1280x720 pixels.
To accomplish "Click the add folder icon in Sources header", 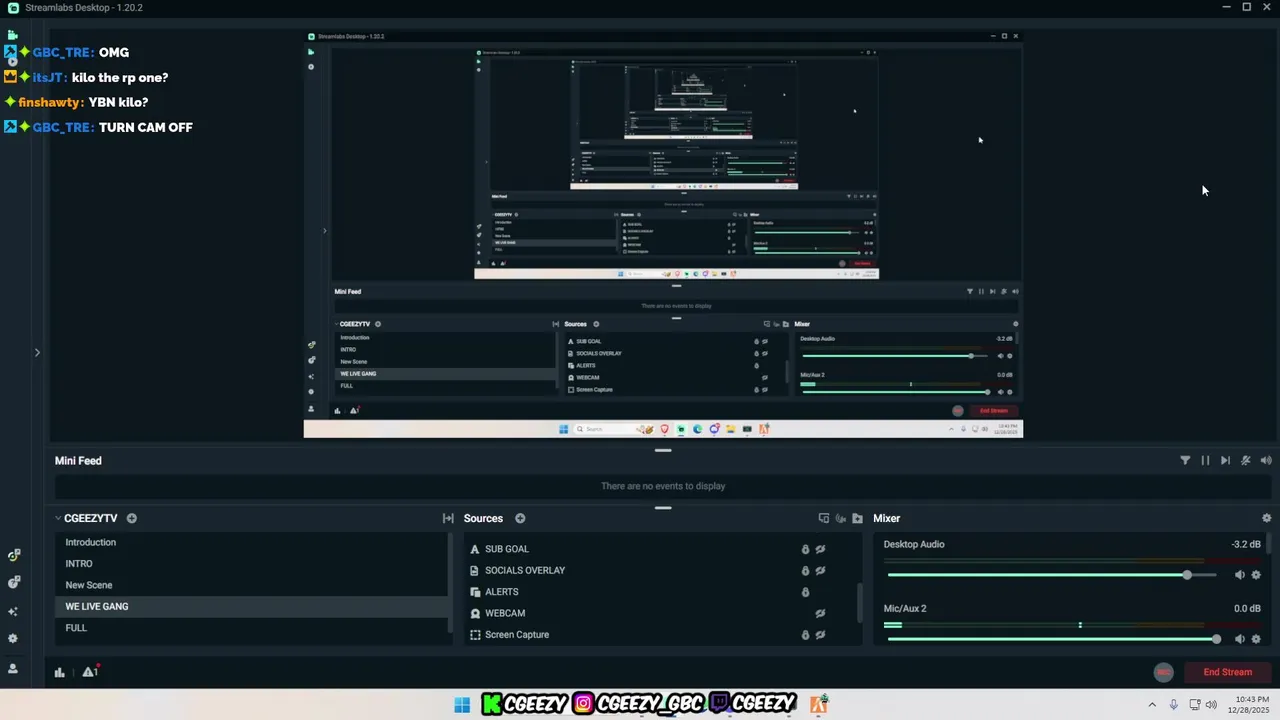I will (857, 518).
